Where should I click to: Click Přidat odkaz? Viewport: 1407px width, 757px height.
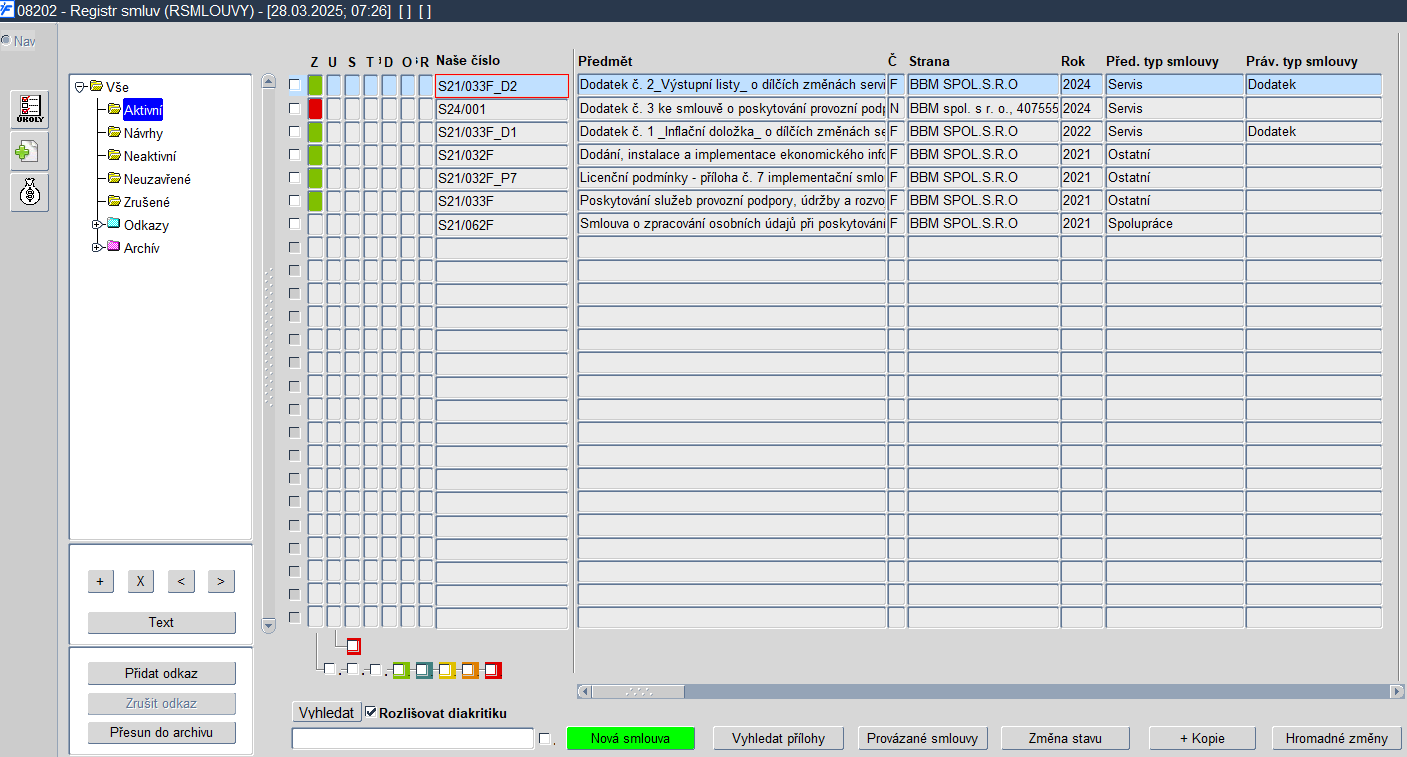pos(162,673)
